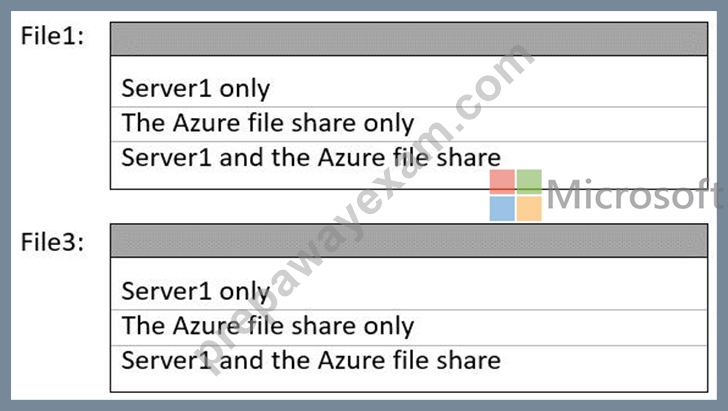Click the yellow square of Microsoft logo
The image size is (728, 411).
pos(529,209)
